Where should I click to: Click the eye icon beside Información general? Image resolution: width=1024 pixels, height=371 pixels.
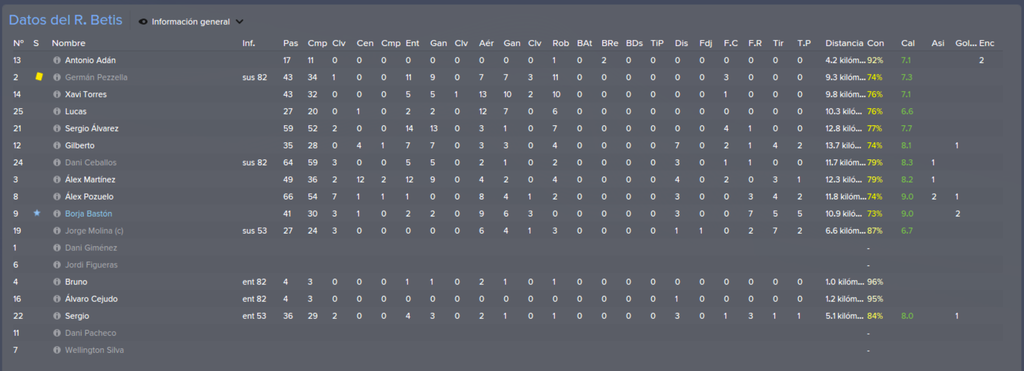pos(143,22)
